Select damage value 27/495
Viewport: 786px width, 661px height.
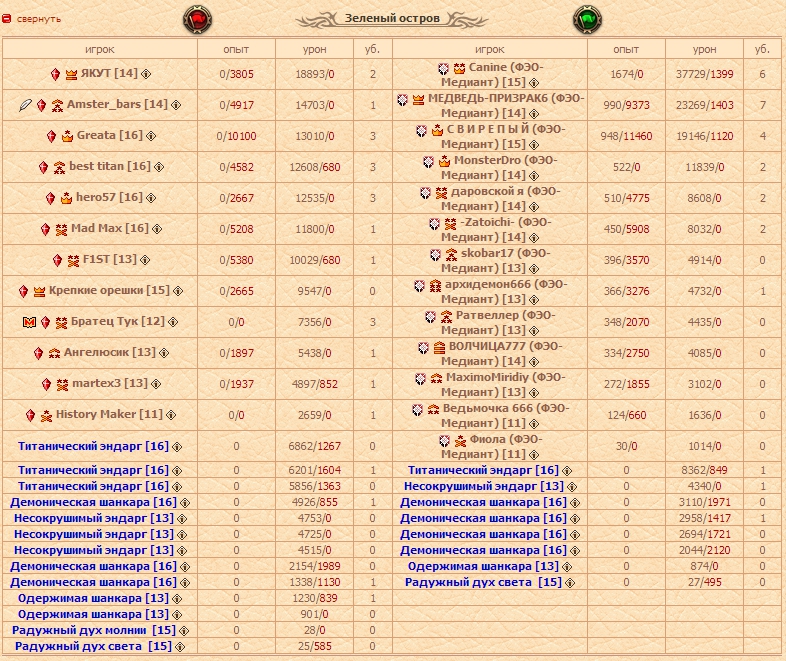tap(704, 582)
